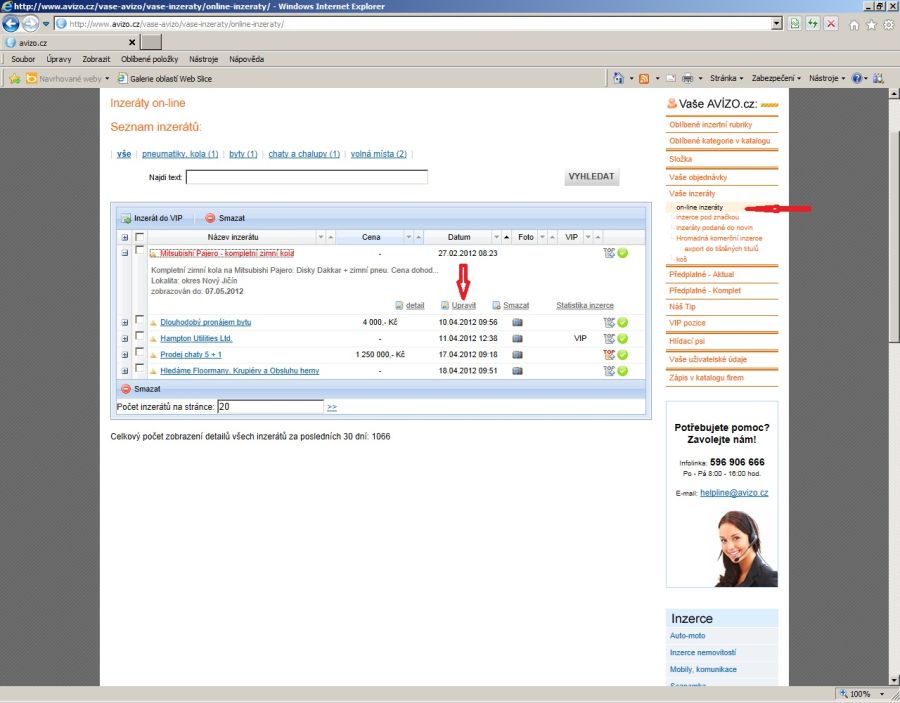Open the Zobrazit menu
This screenshot has width=900, height=703.
click(96, 59)
